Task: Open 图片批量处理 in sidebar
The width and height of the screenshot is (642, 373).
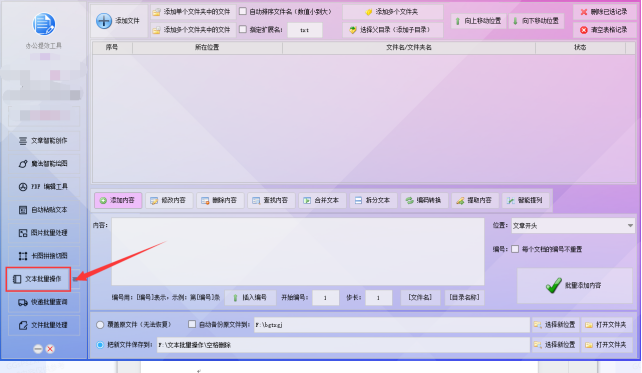Action: point(44,233)
